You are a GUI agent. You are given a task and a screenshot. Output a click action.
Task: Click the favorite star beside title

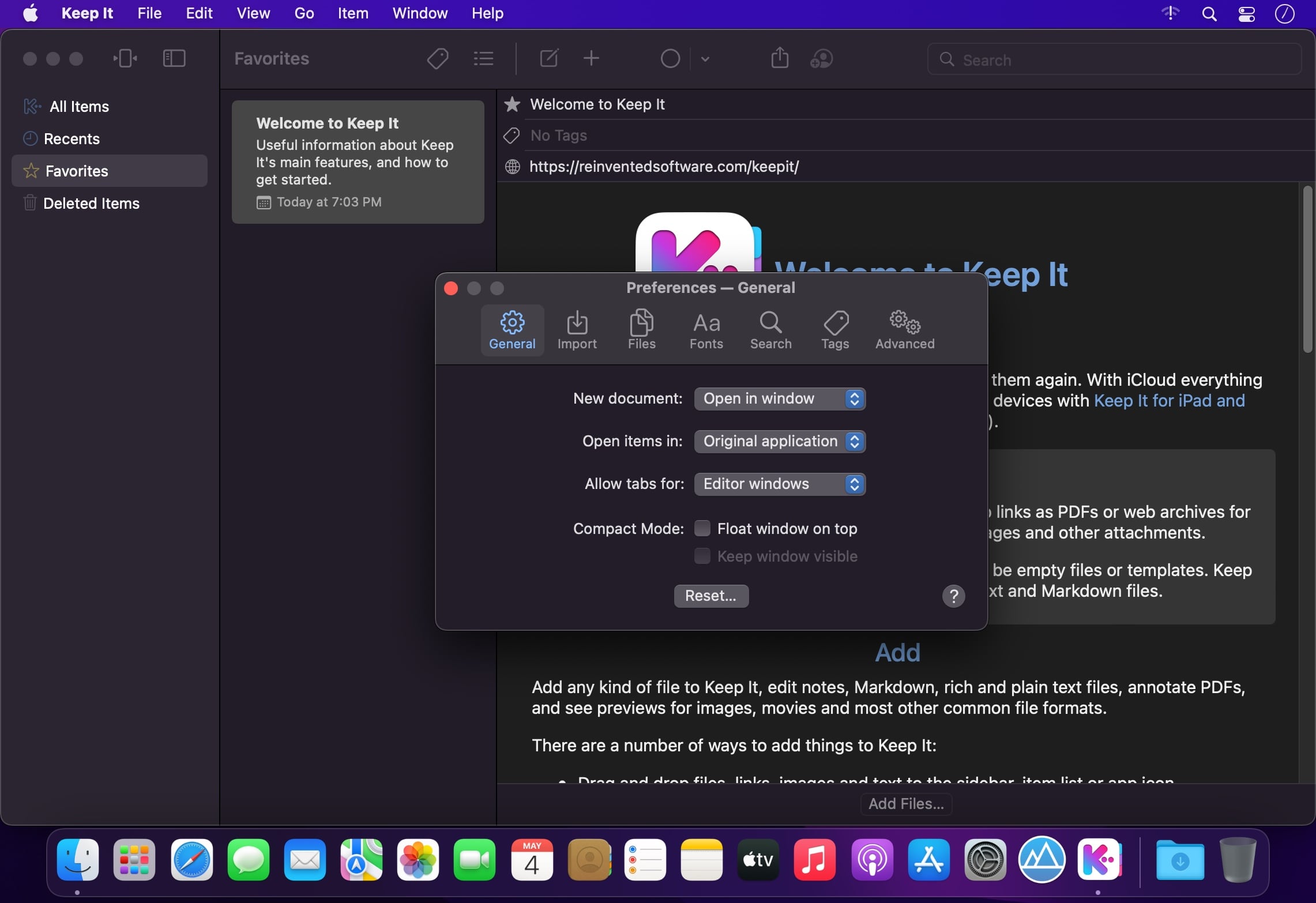click(x=512, y=104)
